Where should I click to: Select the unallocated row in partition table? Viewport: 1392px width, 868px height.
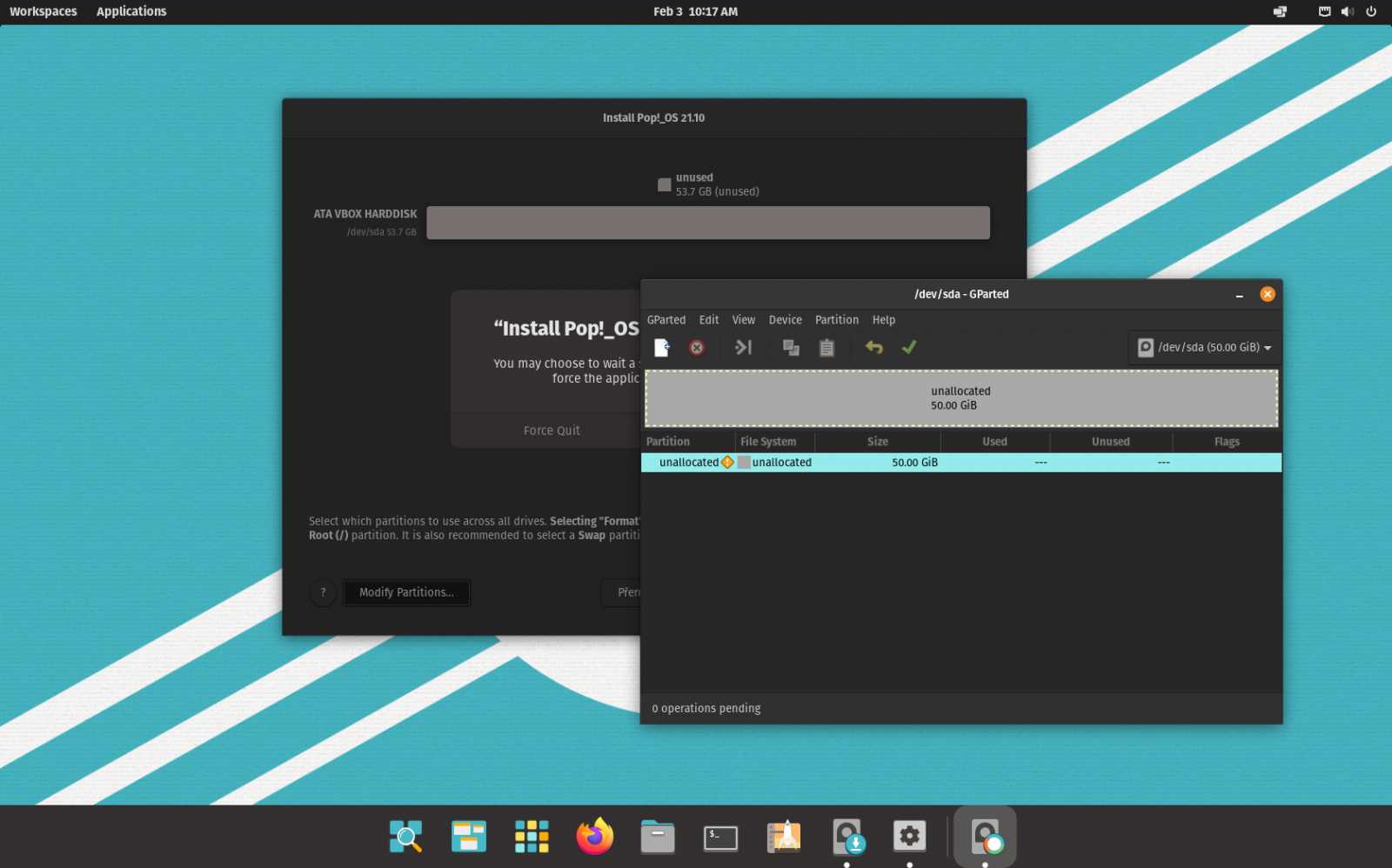(961, 463)
